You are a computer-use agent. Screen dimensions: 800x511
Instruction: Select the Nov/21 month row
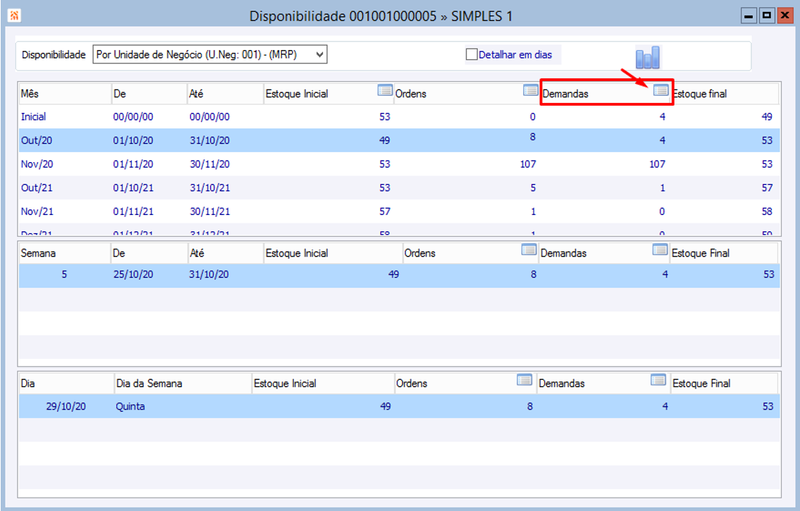[x=399, y=211]
